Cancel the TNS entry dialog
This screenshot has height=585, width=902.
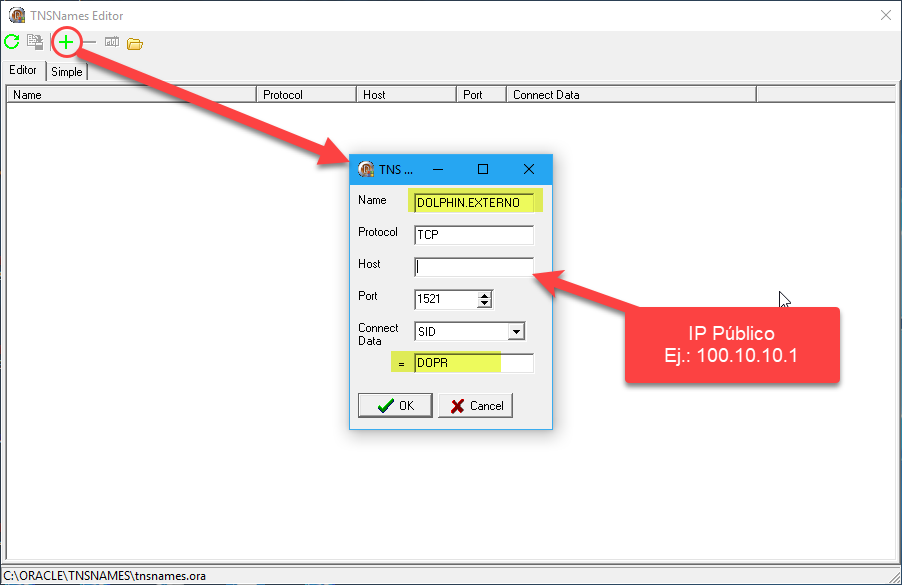coord(475,406)
